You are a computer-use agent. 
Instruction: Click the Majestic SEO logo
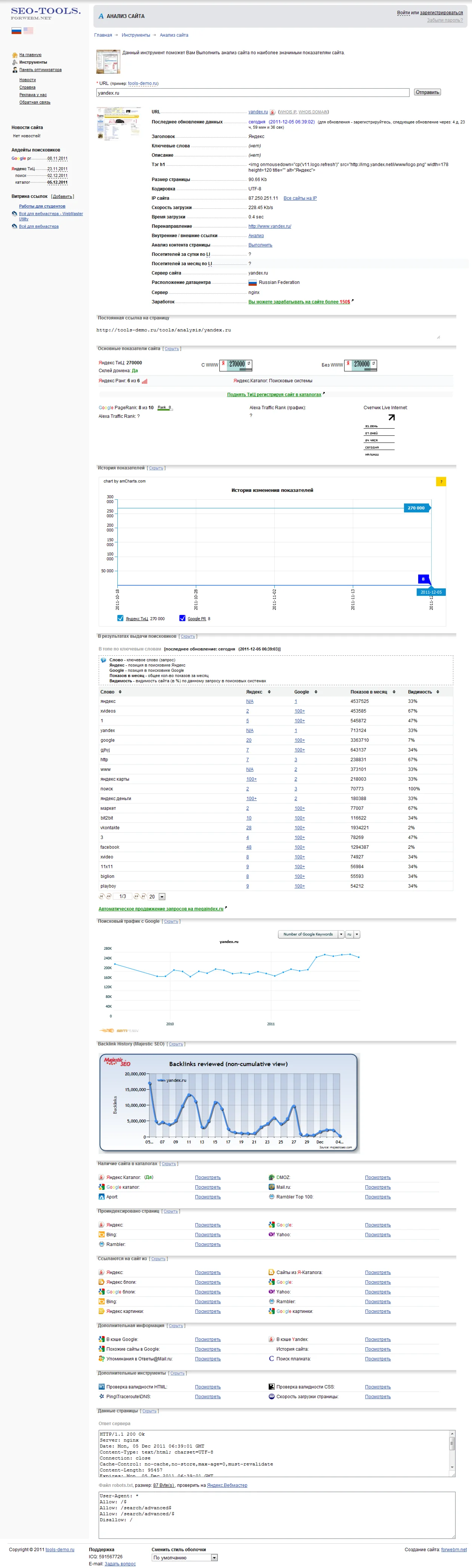pos(117,1062)
